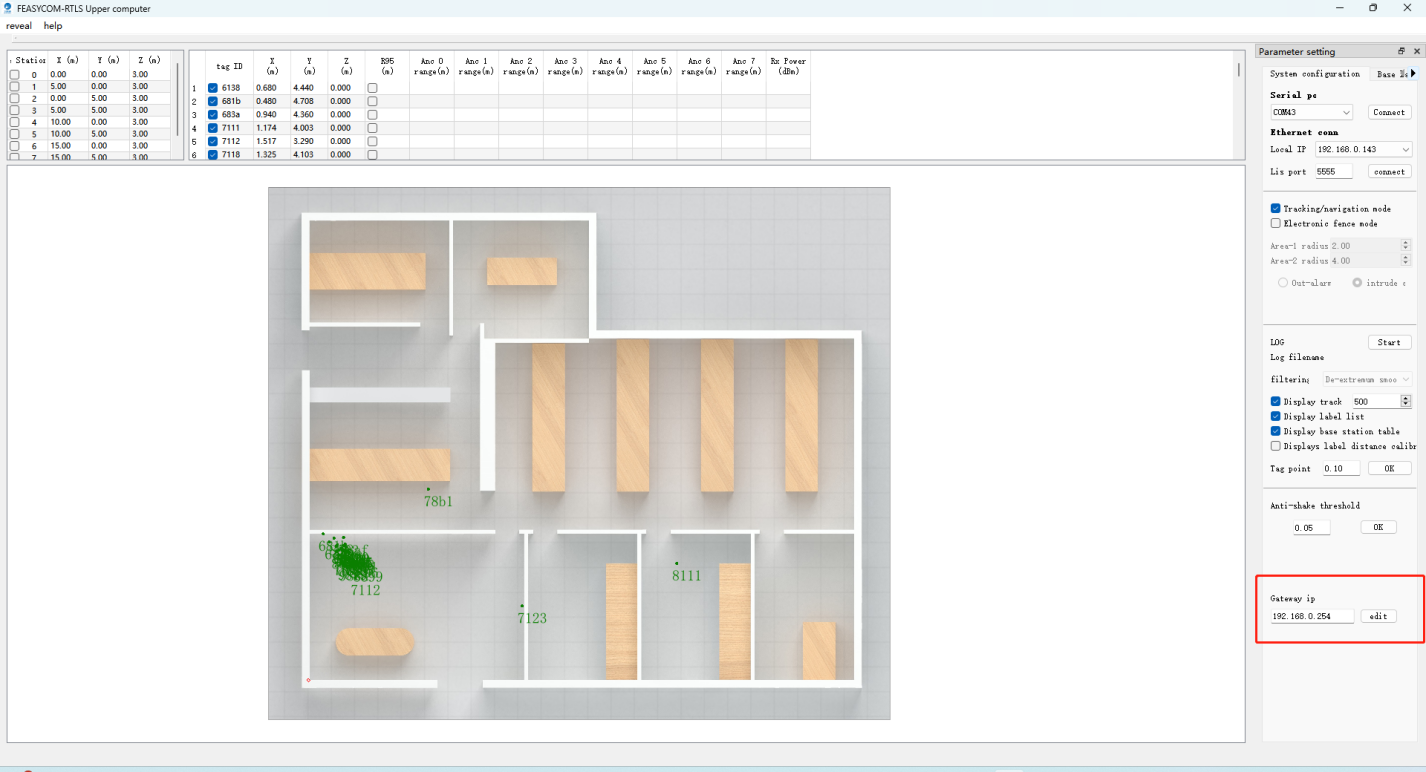Uncheck tag 6138 in the label list
The height and width of the screenshot is (772, 1426).
[211, 87]
